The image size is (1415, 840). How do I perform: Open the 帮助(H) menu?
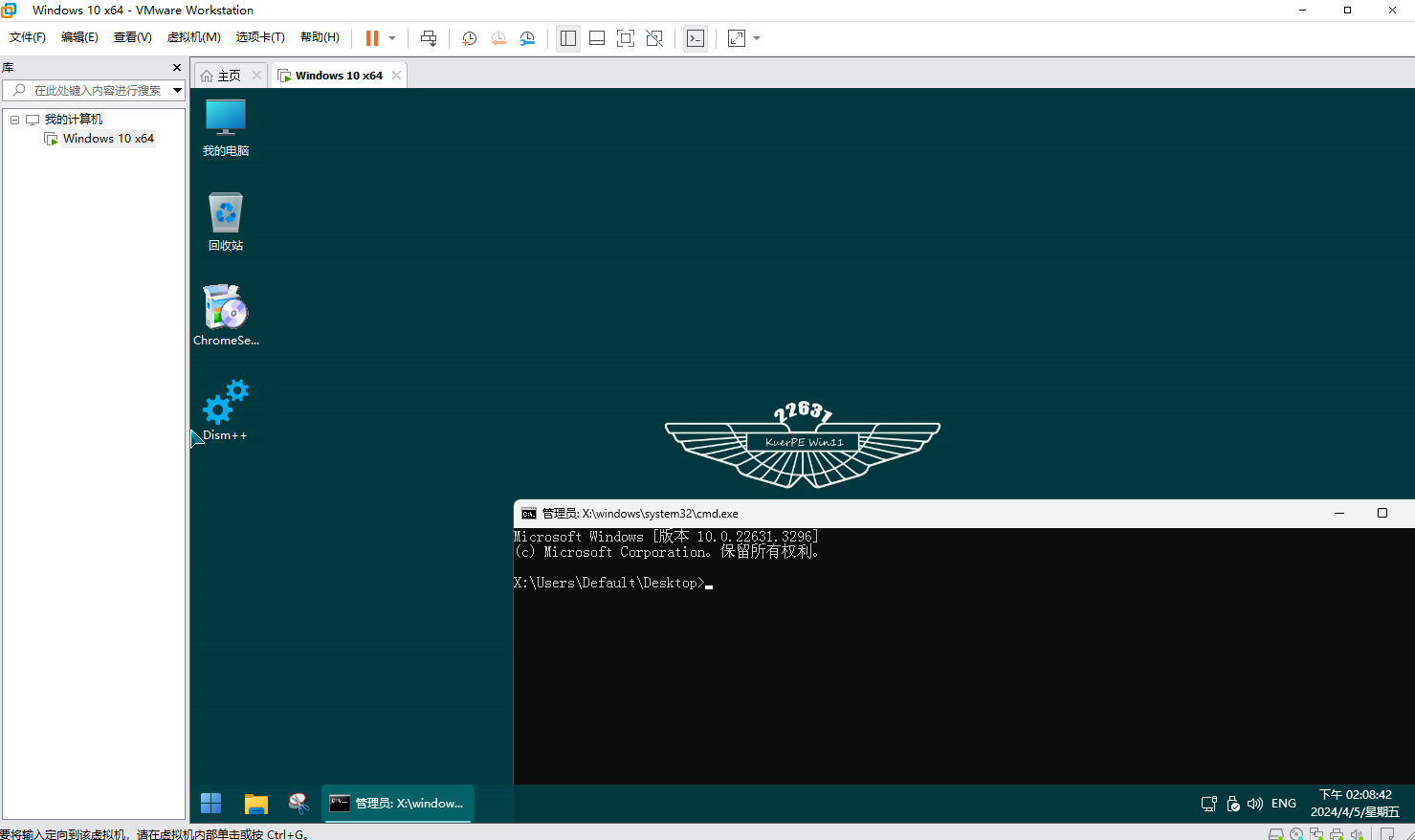click(x=320, y=37)
